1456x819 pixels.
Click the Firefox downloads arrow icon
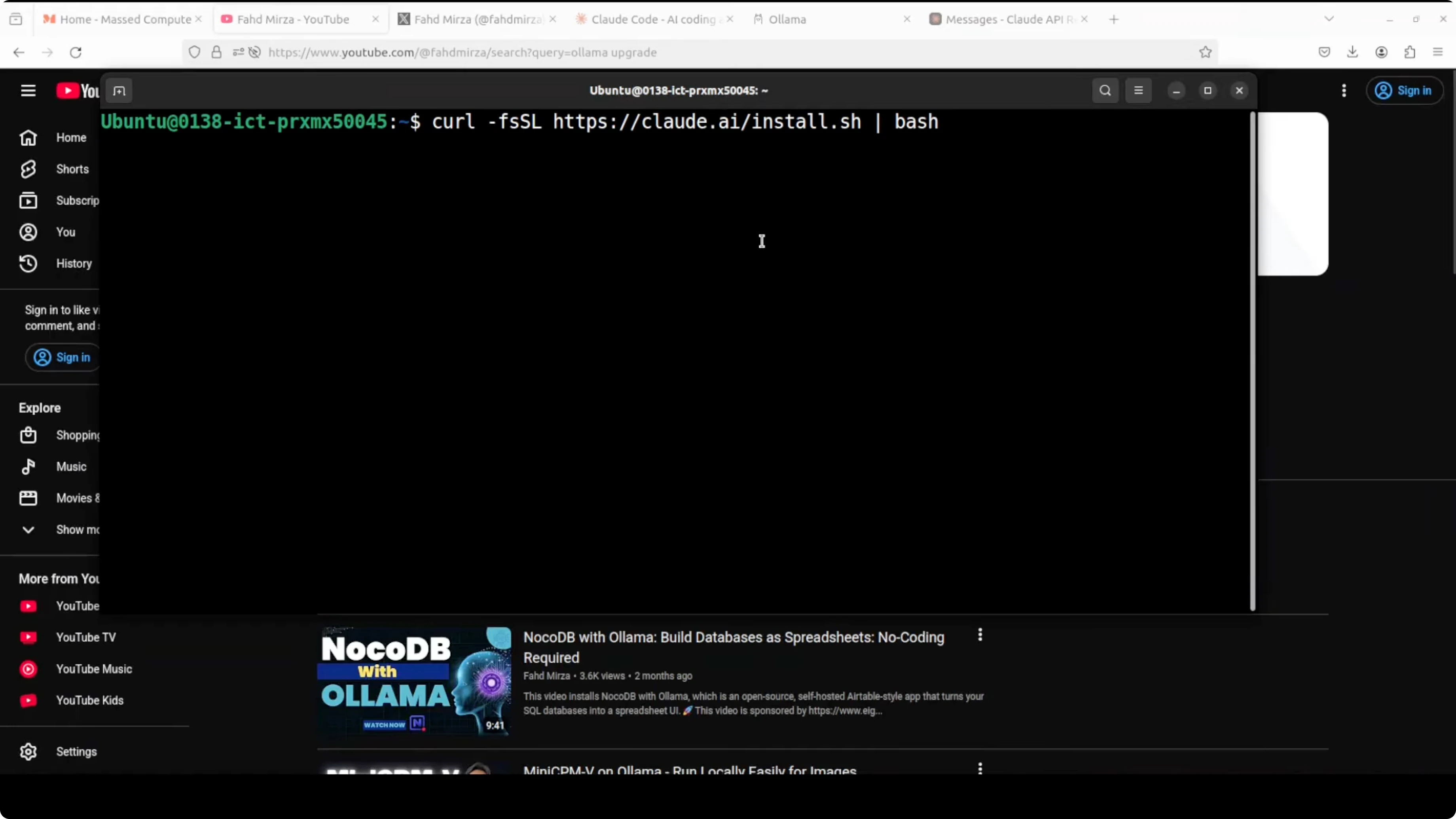[1352, 52]
